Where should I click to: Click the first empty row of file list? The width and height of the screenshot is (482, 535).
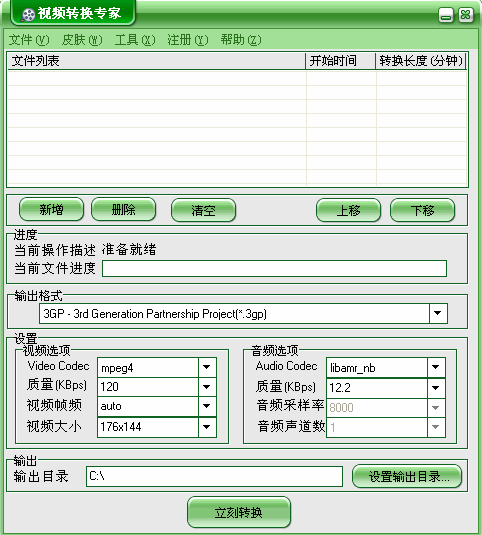[x=237, y=78]
